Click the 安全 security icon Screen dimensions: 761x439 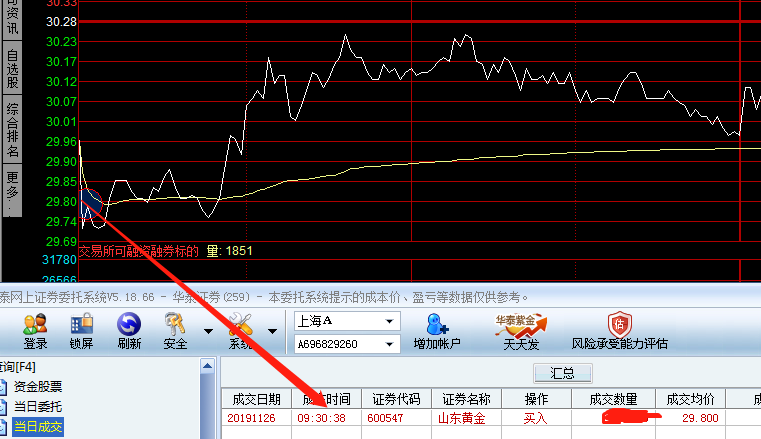[x=175, y=331]
